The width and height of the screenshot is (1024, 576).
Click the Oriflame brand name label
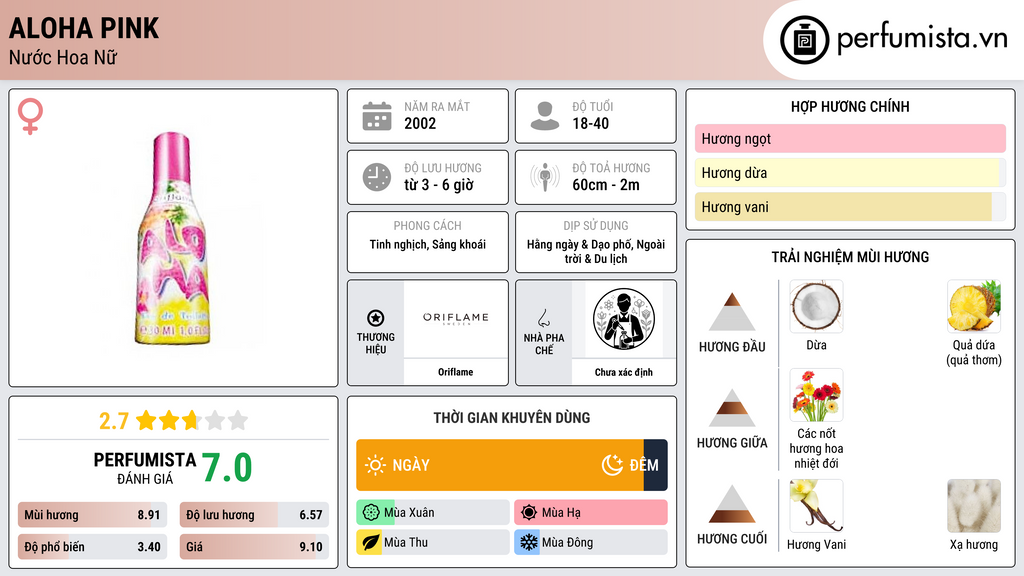(x=455, y=372)
